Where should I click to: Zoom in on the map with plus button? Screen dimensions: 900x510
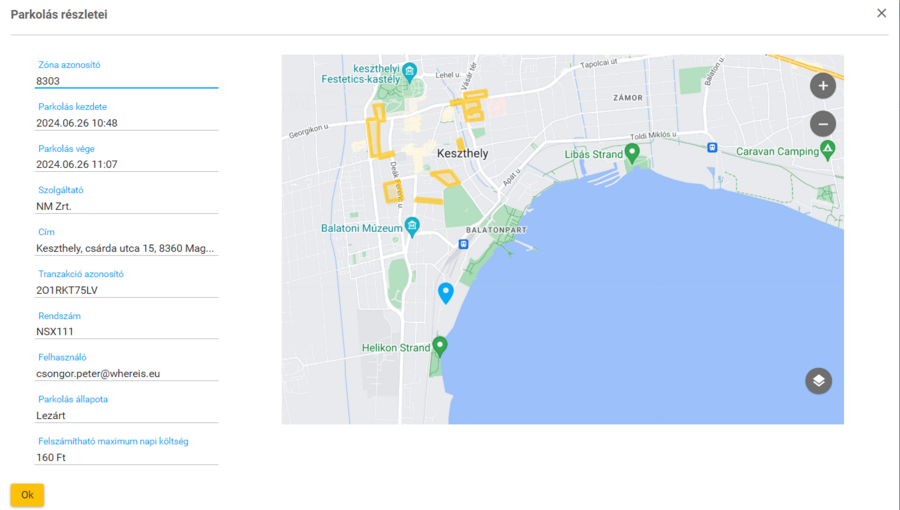[822, 86]
